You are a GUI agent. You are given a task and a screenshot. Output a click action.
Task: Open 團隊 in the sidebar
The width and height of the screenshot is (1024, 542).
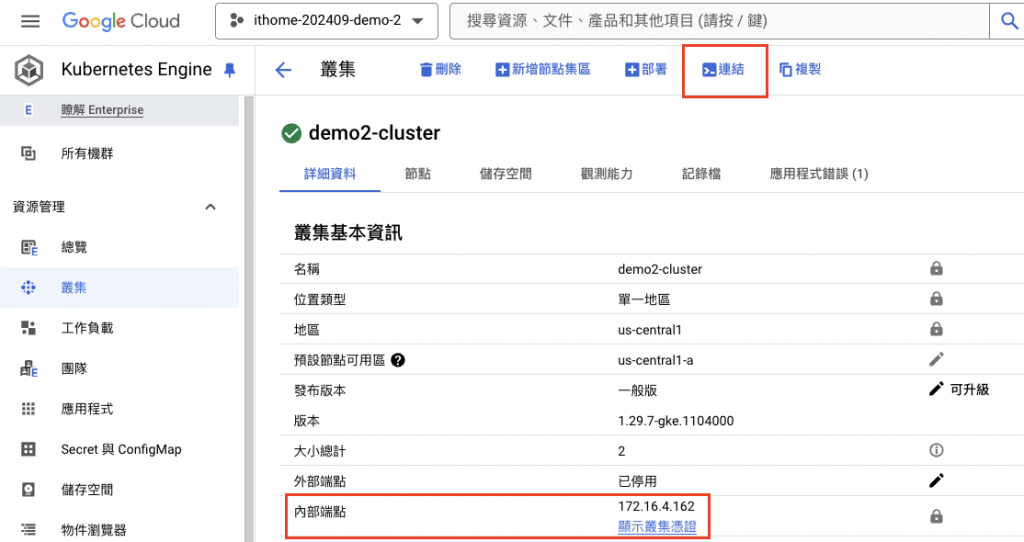[x=74, y=368]
